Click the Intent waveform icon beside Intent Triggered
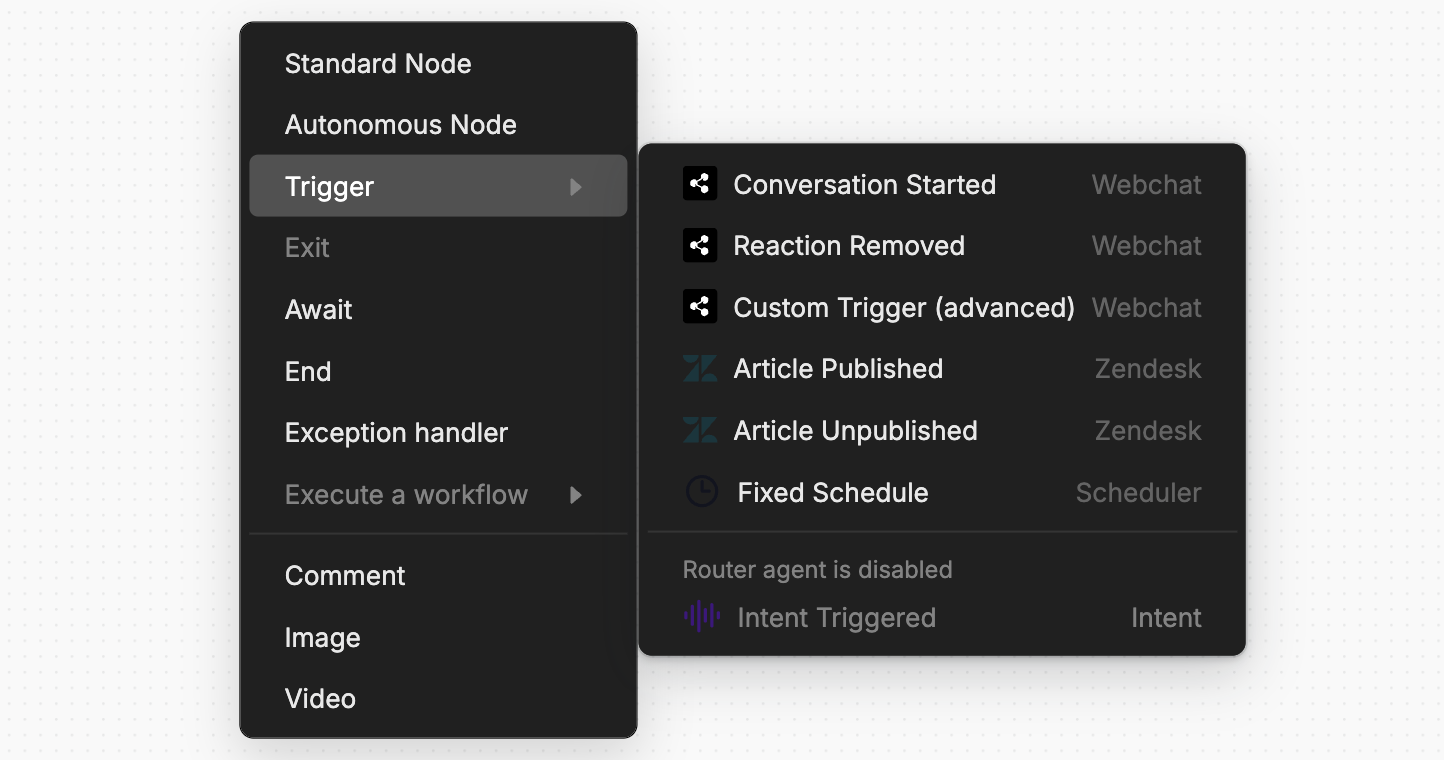Viewport: 1444px width, 760px height. coord(702,617)
